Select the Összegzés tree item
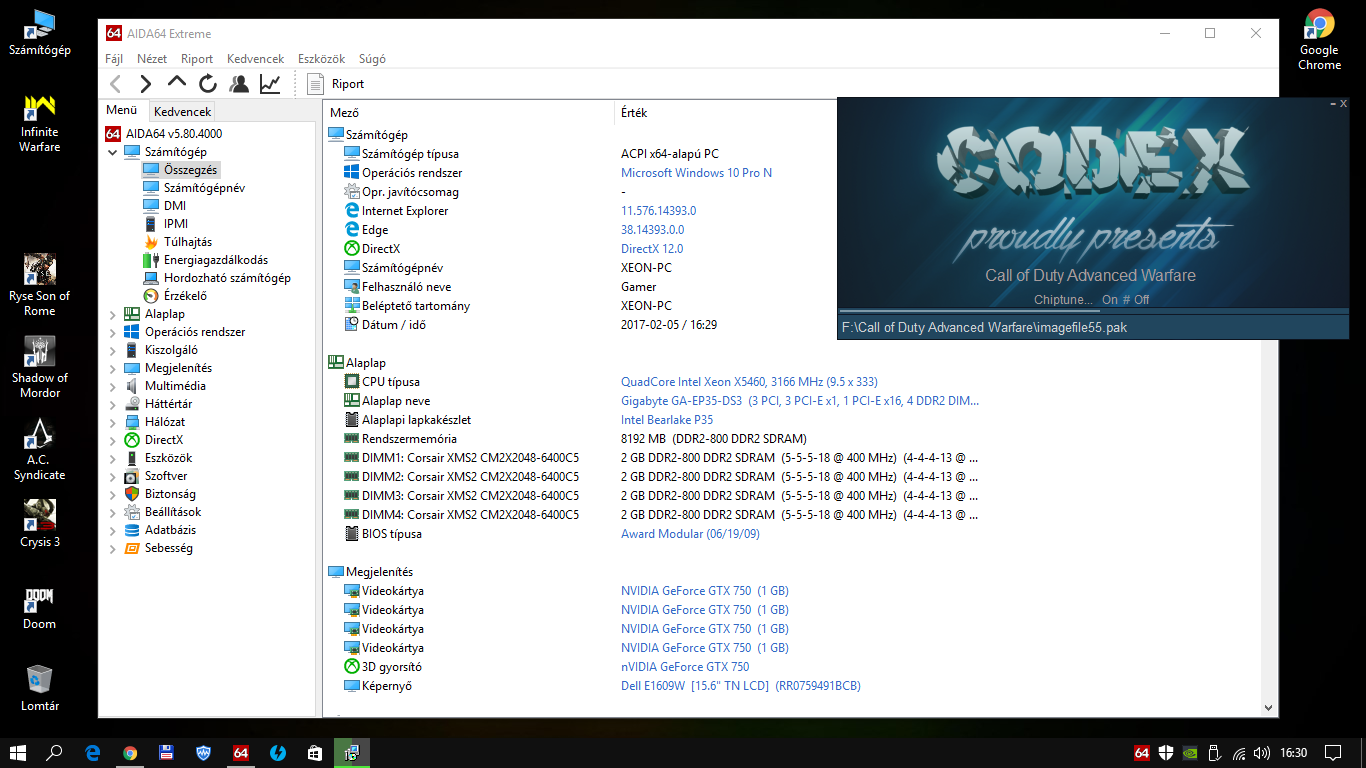Viewport: 1366px width, 768px height. coord(190,170)
